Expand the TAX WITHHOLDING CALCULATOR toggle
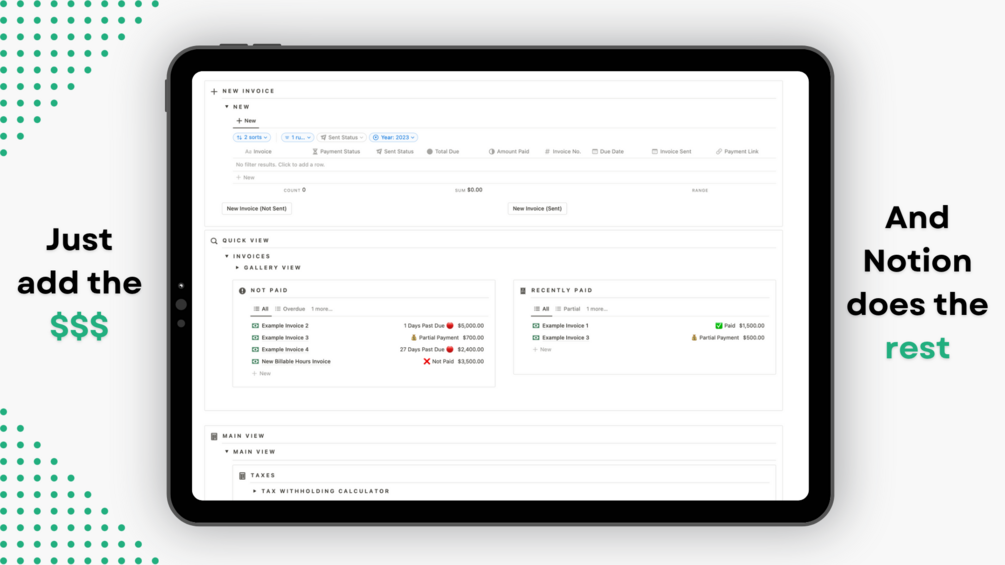Viewport: 1005px width, 565px height. [x=254, y=491]
